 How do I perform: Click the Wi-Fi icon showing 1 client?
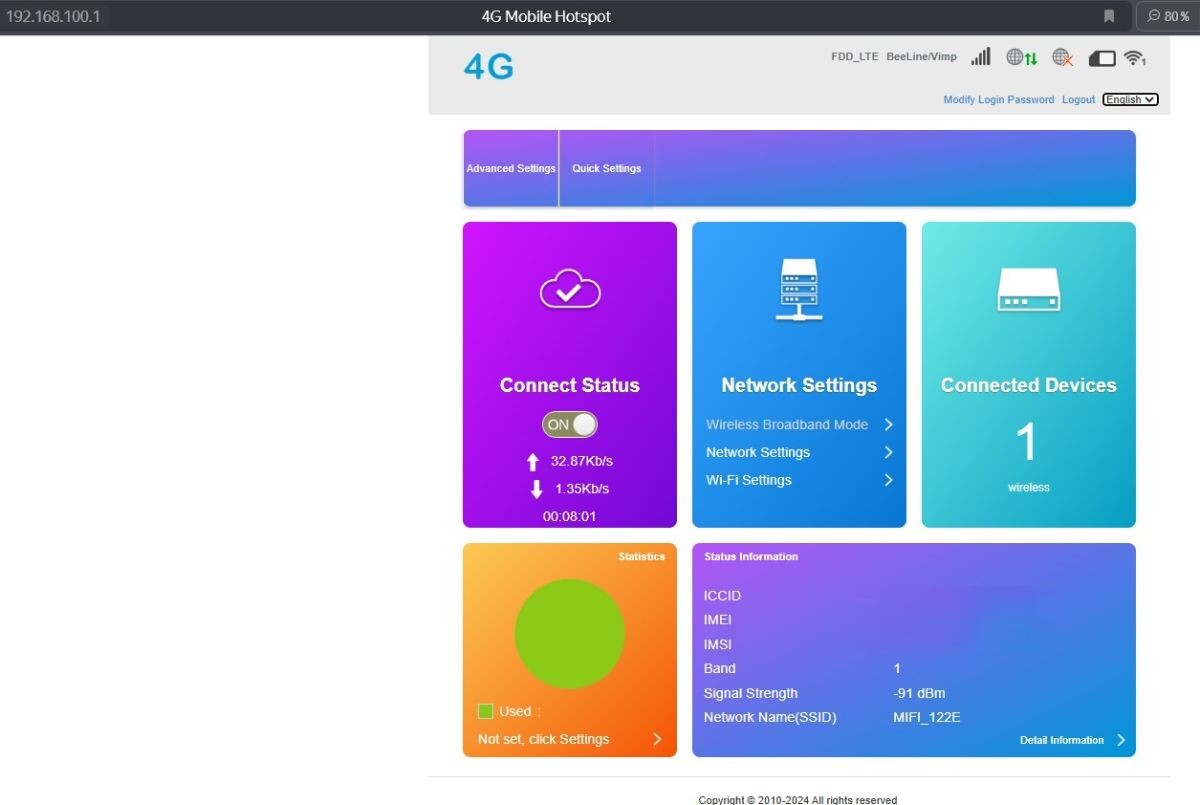[1135, 57]
